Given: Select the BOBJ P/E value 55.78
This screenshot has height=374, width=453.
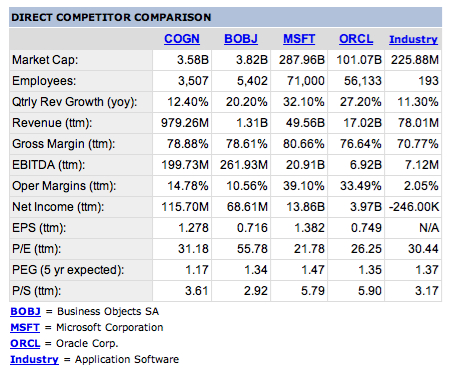Looking at the screenshot, I should coord(252,249).
